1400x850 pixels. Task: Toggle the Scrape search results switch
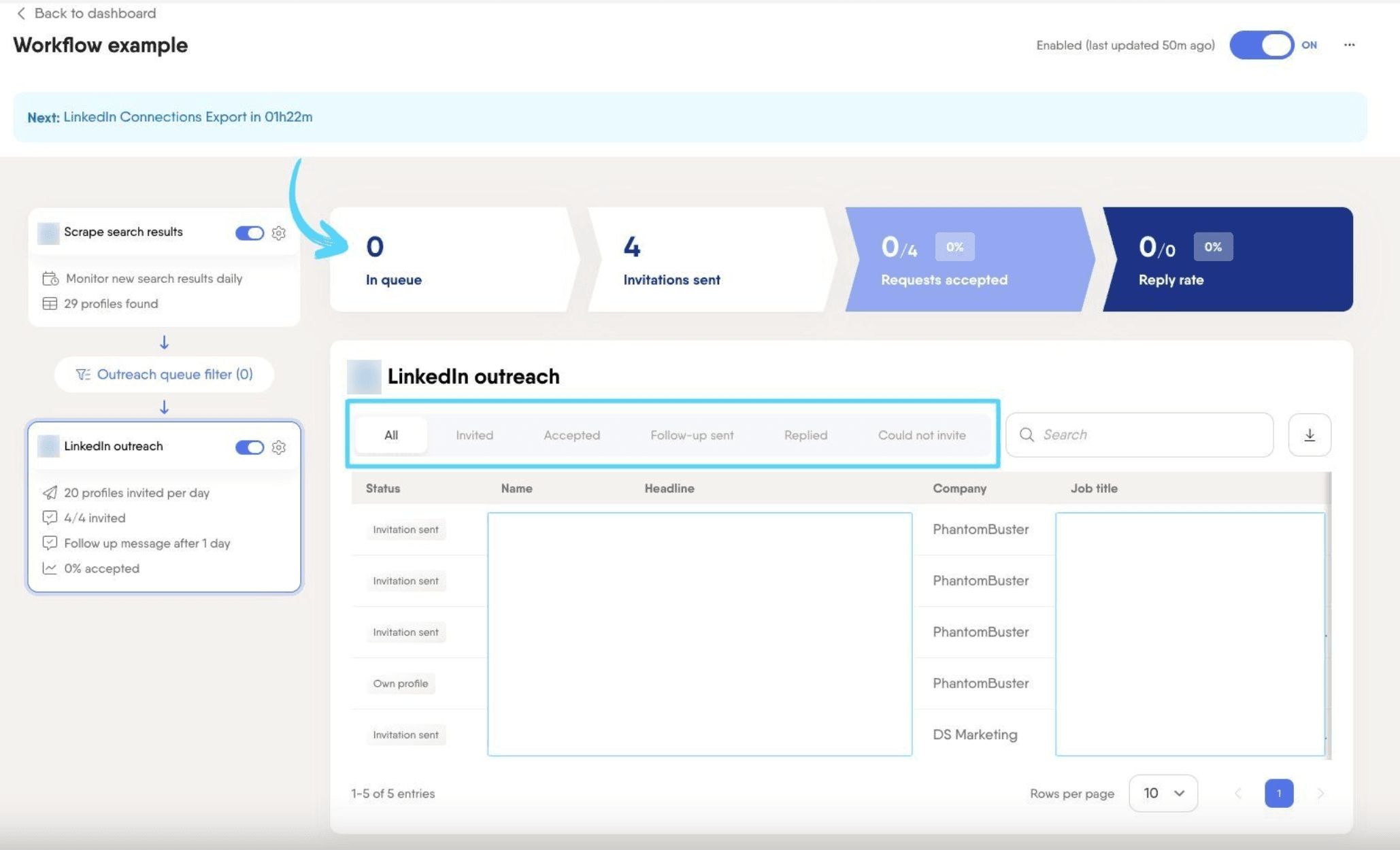pos(250,233)
